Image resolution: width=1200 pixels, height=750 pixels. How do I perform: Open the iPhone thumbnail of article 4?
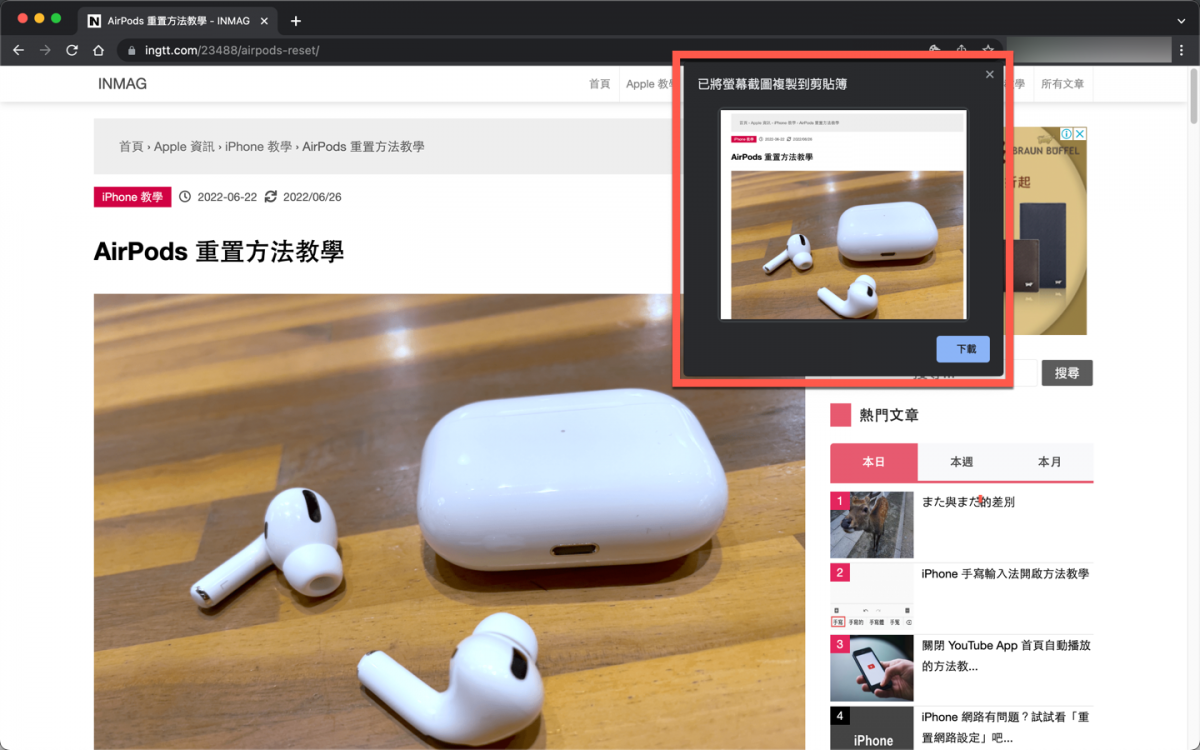tap(872, 728)
